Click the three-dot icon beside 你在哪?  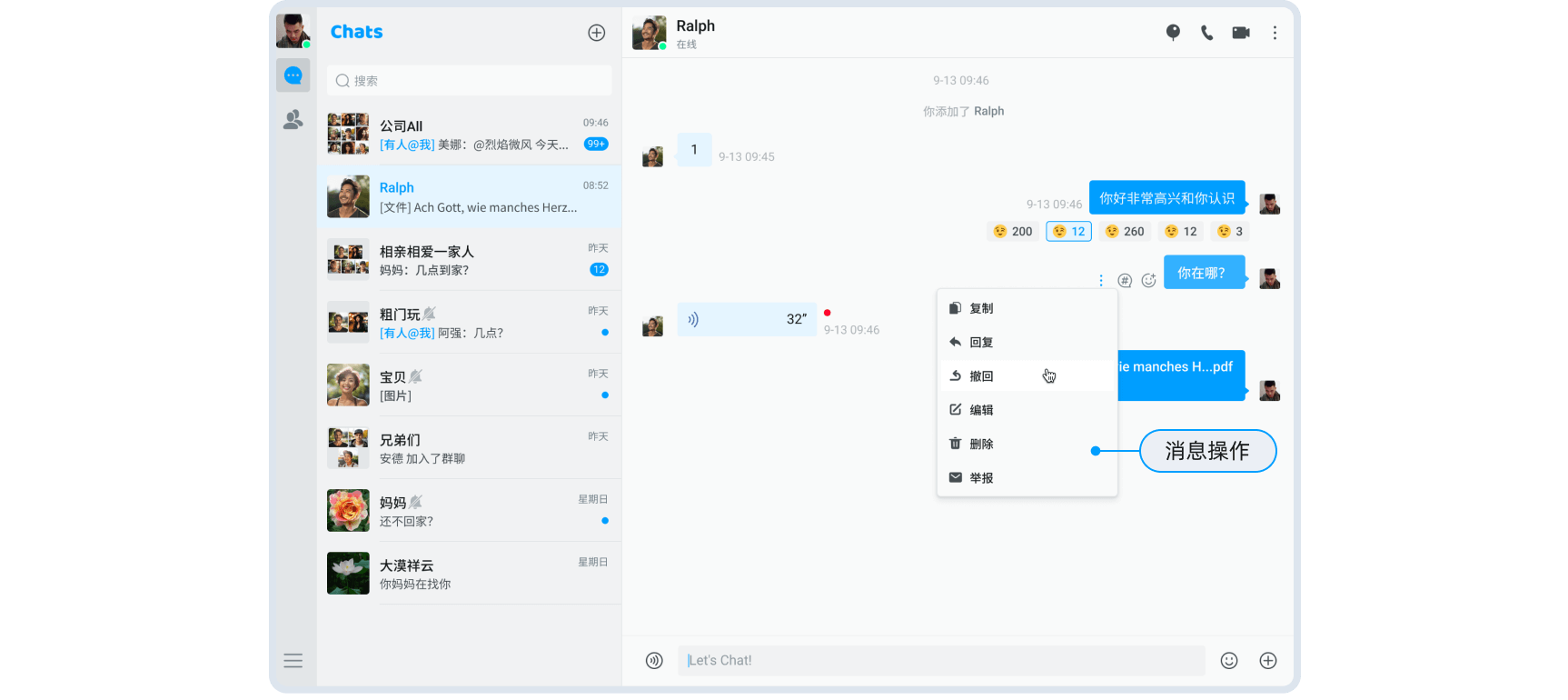coord(1100,280)
